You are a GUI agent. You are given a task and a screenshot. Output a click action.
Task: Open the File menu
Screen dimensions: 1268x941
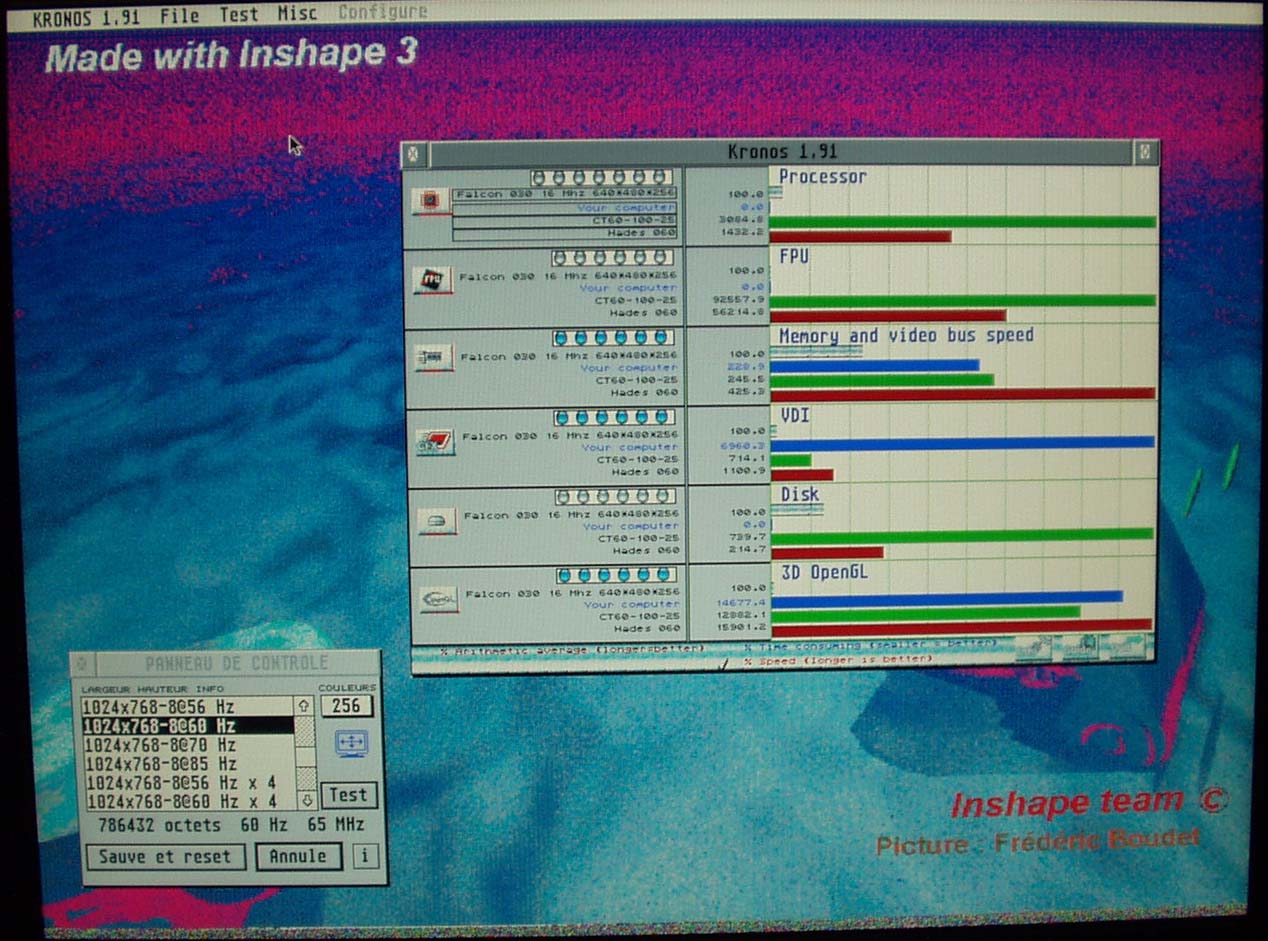(x=179, y=14)
